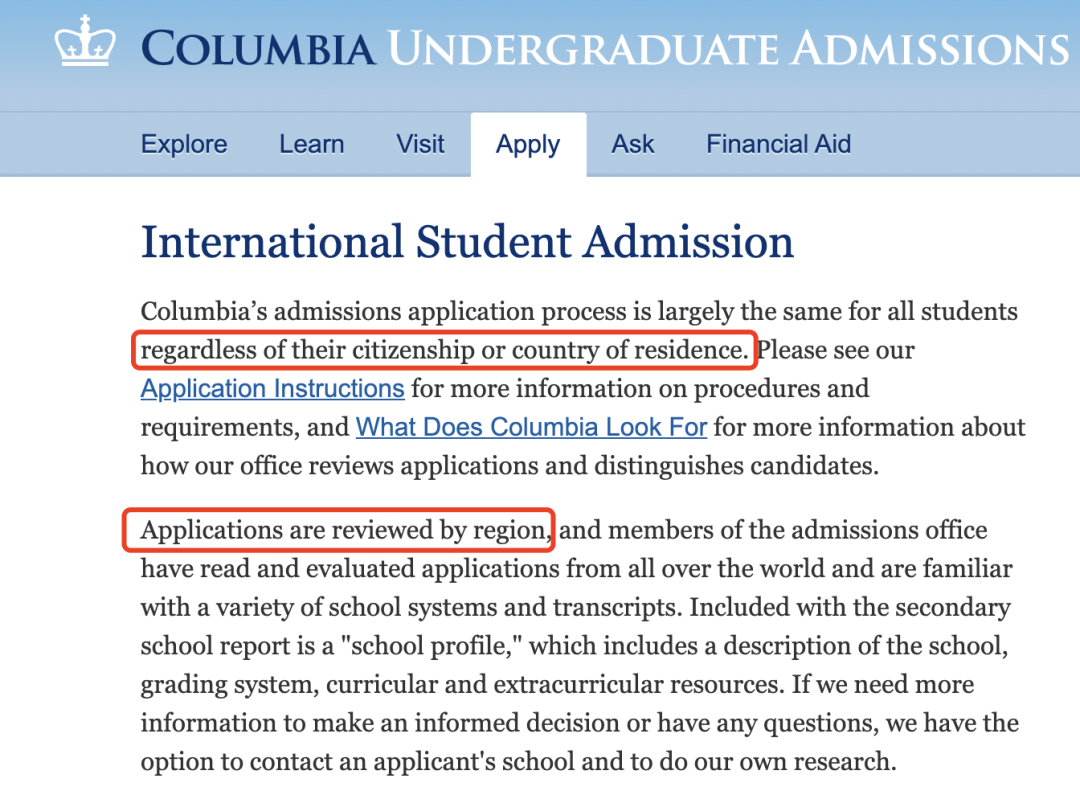Open the Financial Aid tab
Screen dimensions: 1080x791
tap(779, 144)
